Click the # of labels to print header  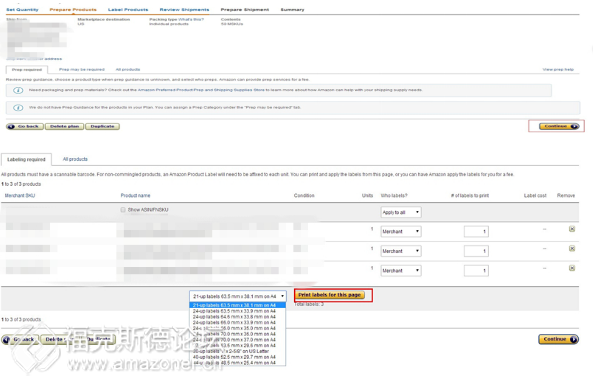pyautogui.click(x=470, y=196)
